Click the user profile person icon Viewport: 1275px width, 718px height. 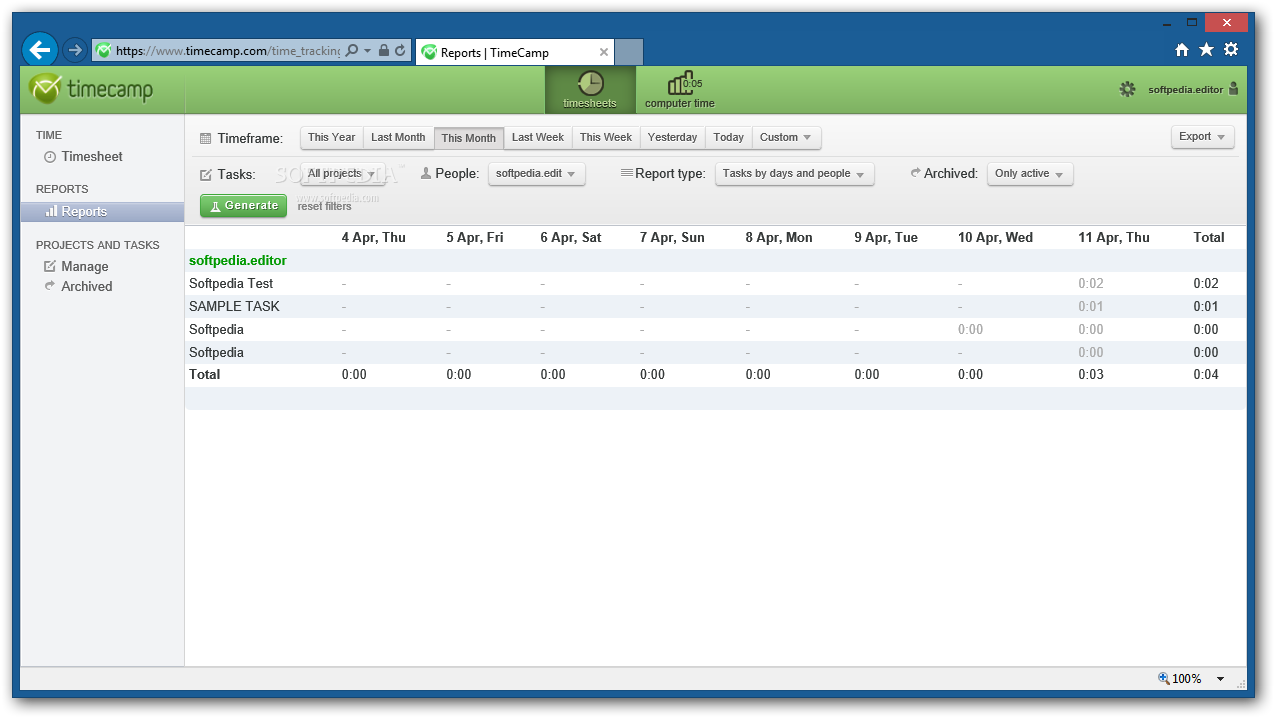pyautogui.click(x=1234, y=89)
